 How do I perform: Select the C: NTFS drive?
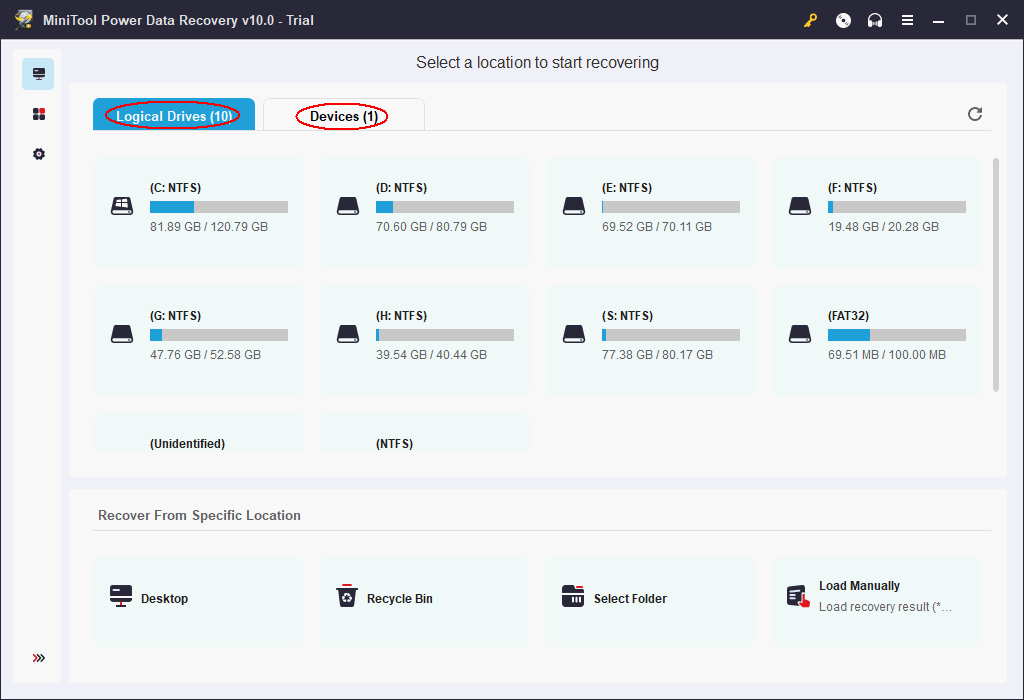tap(199, 212)
